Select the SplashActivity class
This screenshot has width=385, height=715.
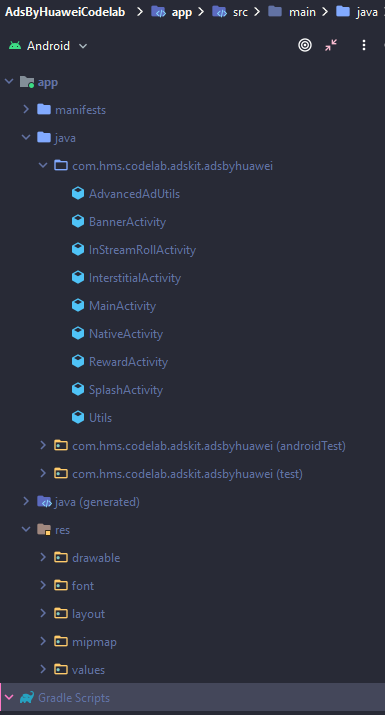pos(125,390)
